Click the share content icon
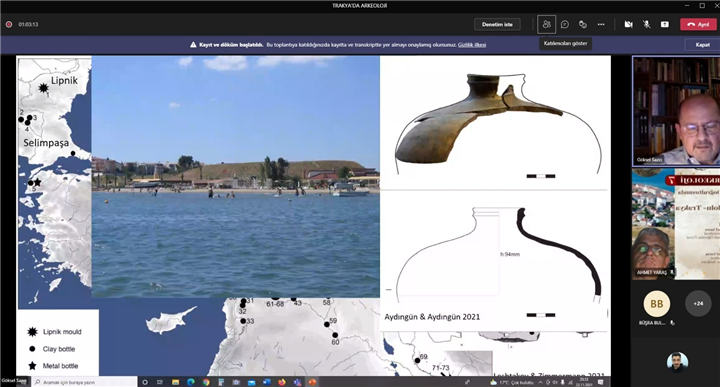The height and width of the screenshot is (387, 720). [x=664, y=24]
